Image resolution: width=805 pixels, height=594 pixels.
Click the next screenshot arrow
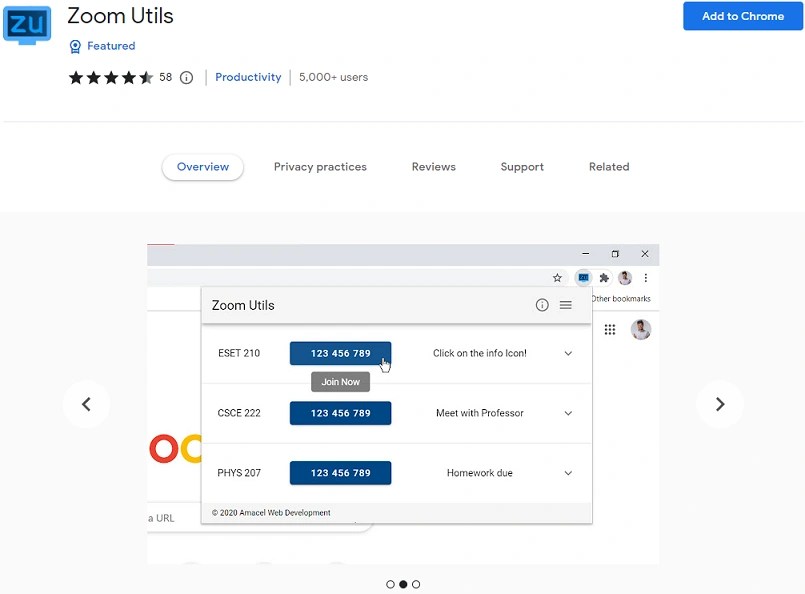719,404
